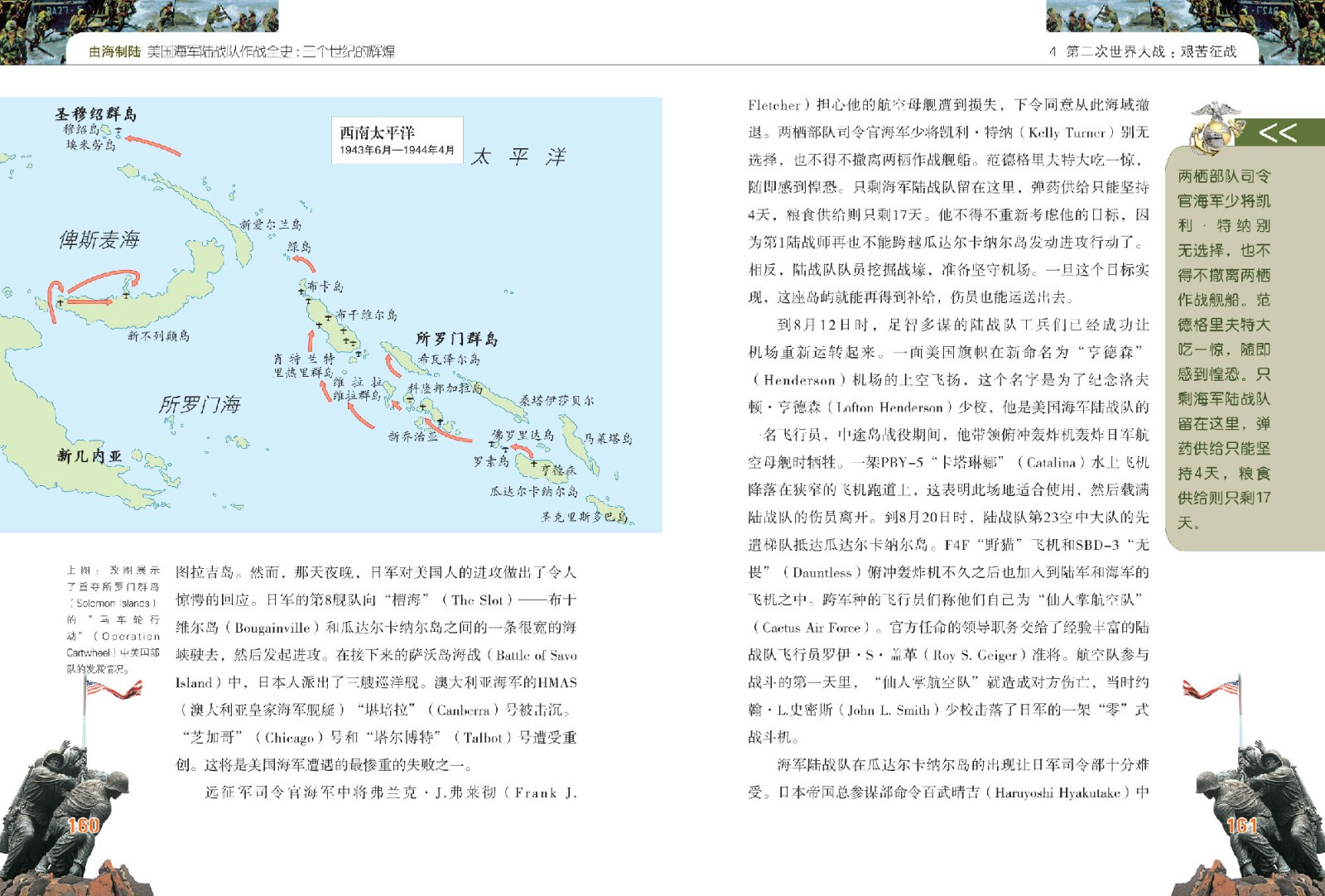Click the curved red arrow near 圣穆绍群岛
Viewport: 1325px width, 896px height.
click(x=153, y=145)
